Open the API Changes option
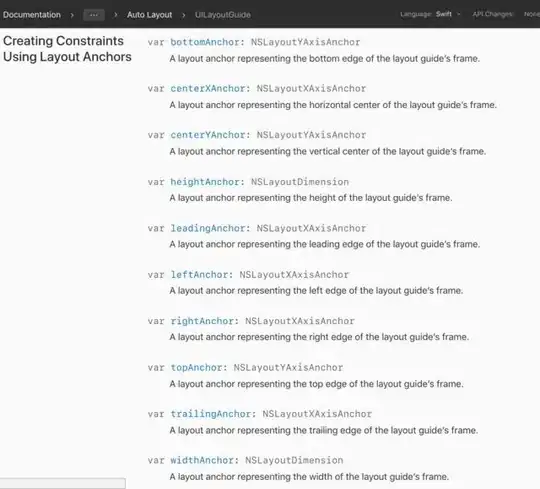 [x=492, y=14]
